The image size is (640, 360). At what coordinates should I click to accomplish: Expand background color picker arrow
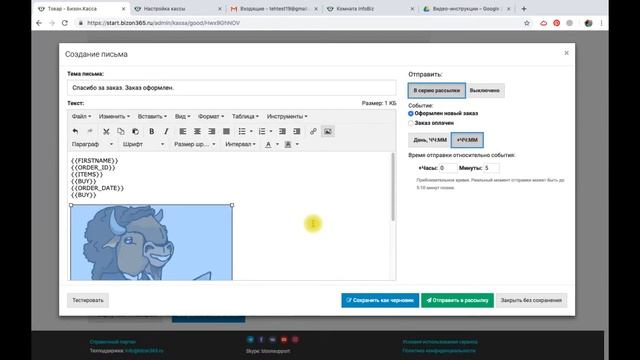297,144
